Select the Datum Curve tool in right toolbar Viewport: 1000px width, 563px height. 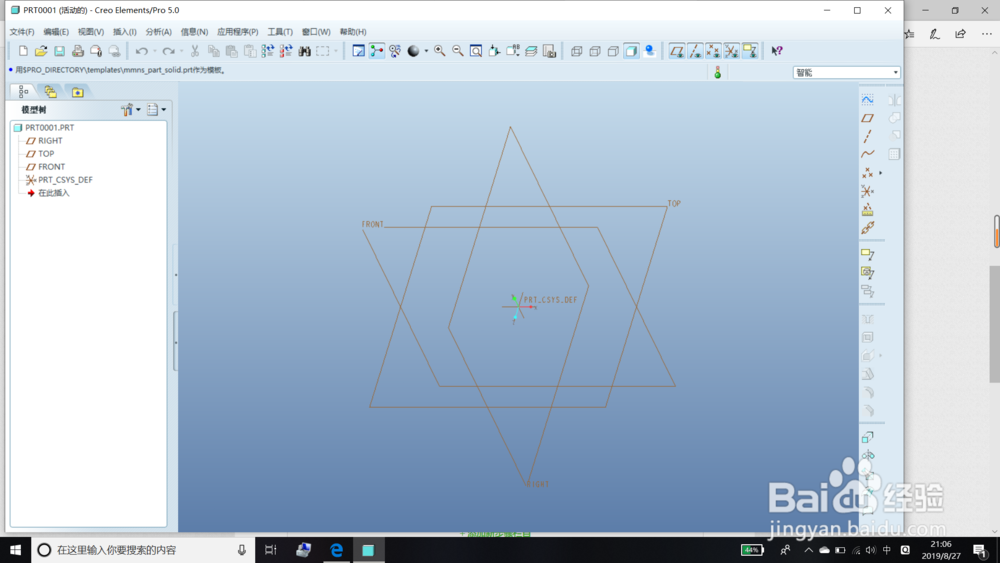tap(867, 154)
